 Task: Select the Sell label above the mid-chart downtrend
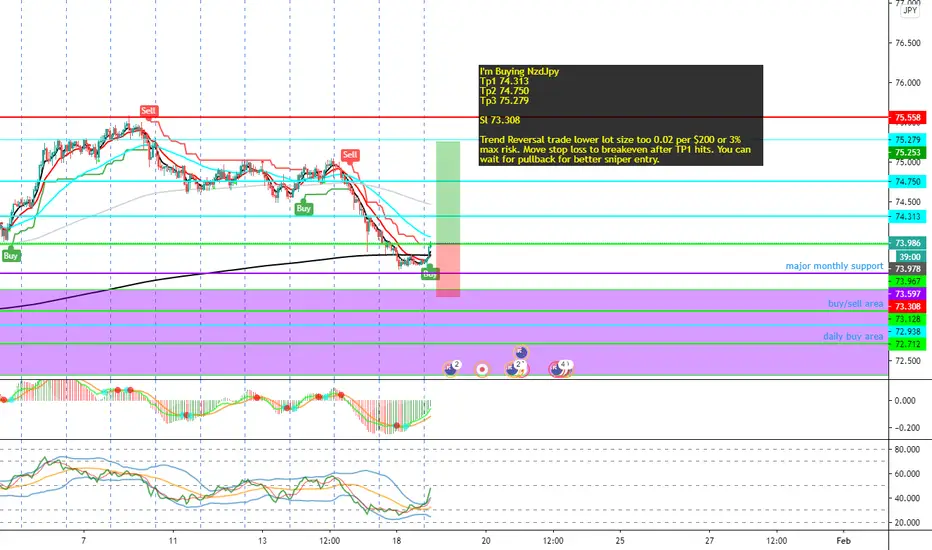tap(350, 155)
